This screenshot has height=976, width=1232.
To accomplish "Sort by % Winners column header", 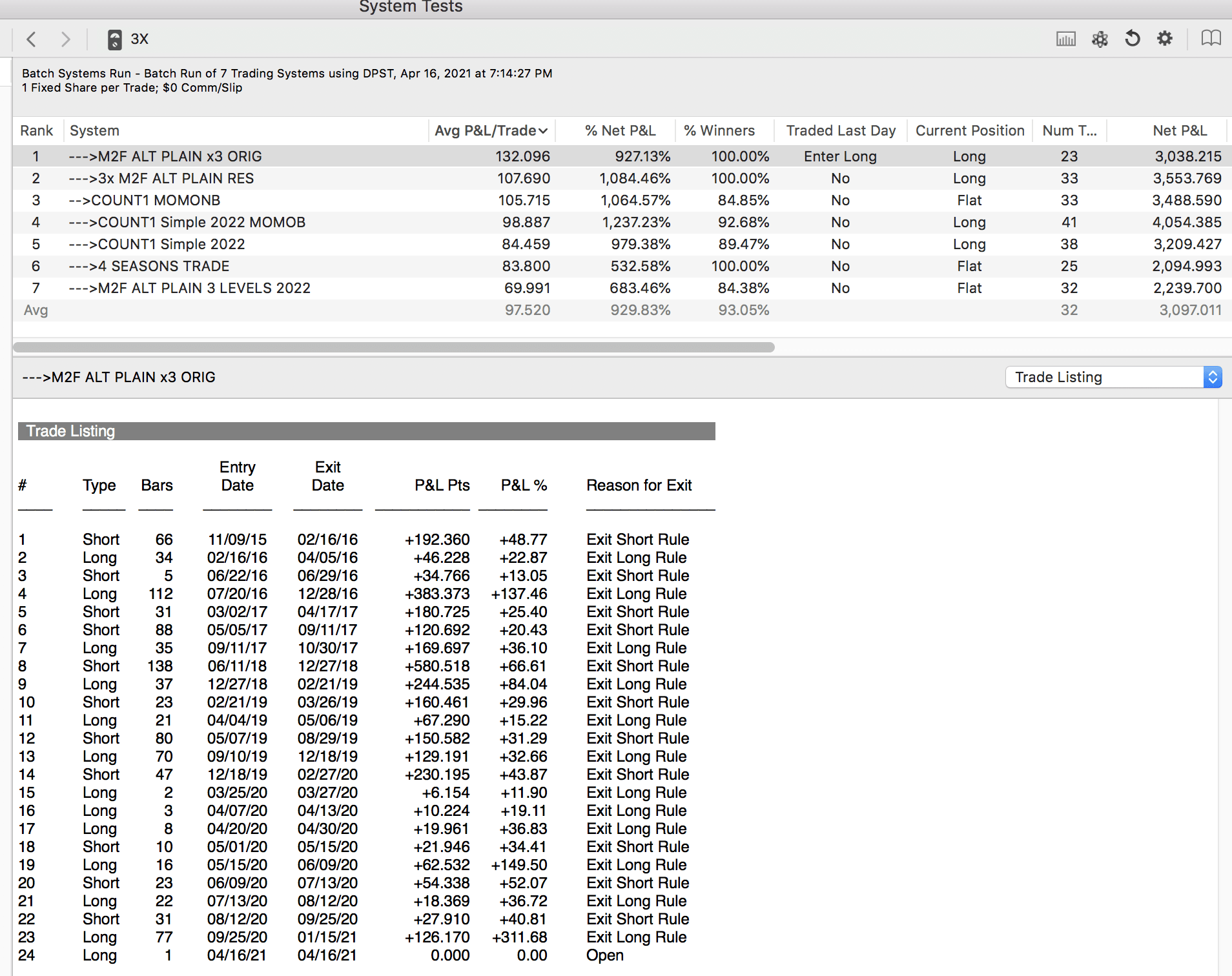I will point(719,131).
